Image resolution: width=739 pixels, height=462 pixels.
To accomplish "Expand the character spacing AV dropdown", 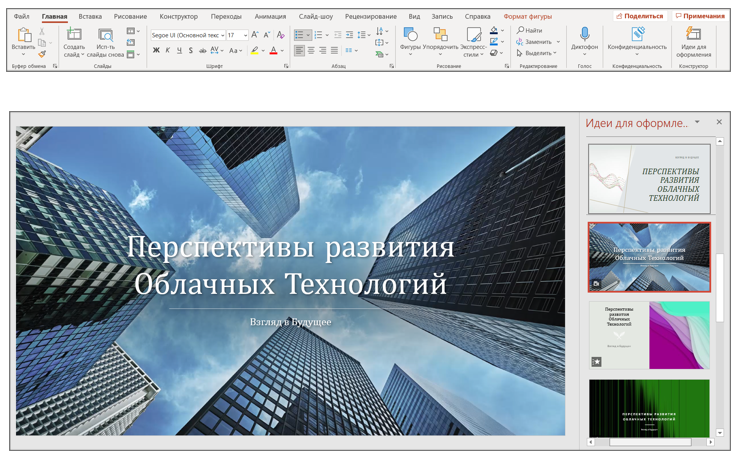I will point(222,50).
